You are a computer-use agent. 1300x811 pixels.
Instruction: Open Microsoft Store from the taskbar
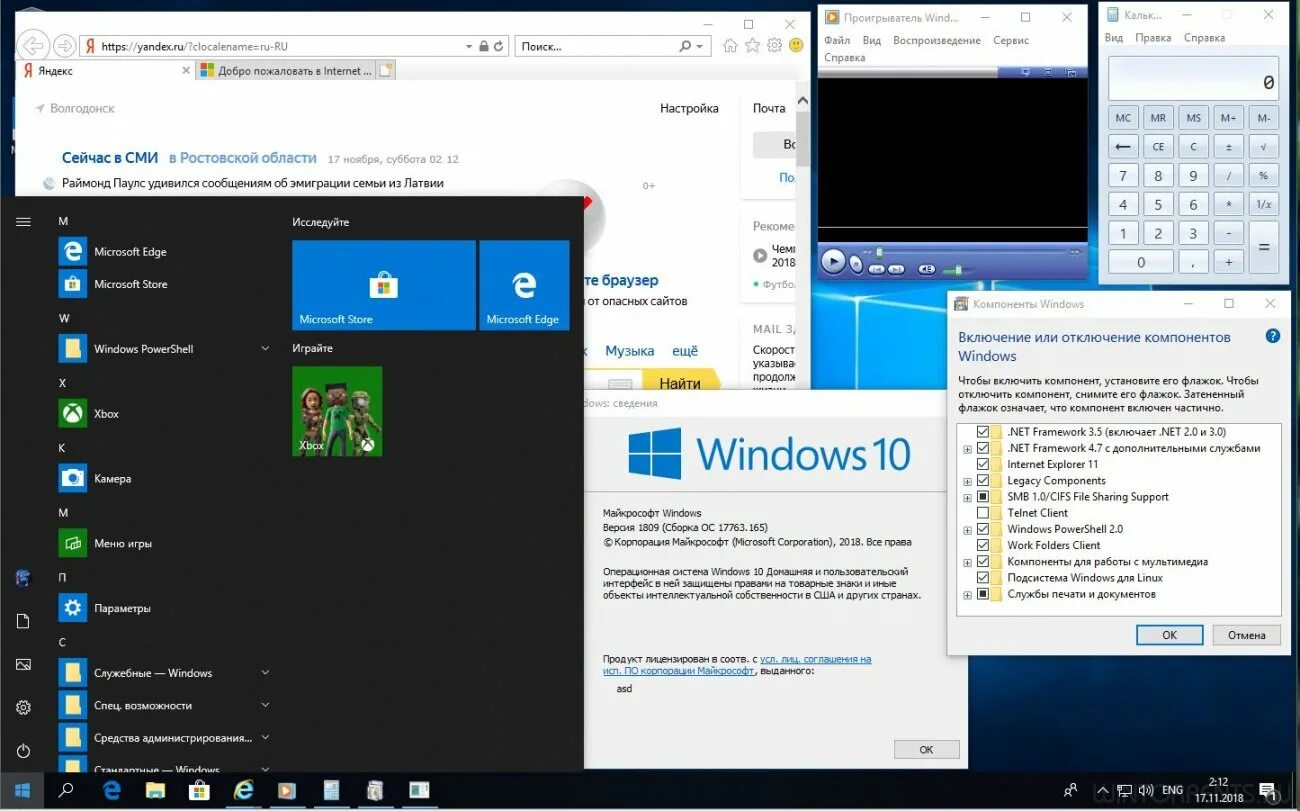(x=200, y=790)
